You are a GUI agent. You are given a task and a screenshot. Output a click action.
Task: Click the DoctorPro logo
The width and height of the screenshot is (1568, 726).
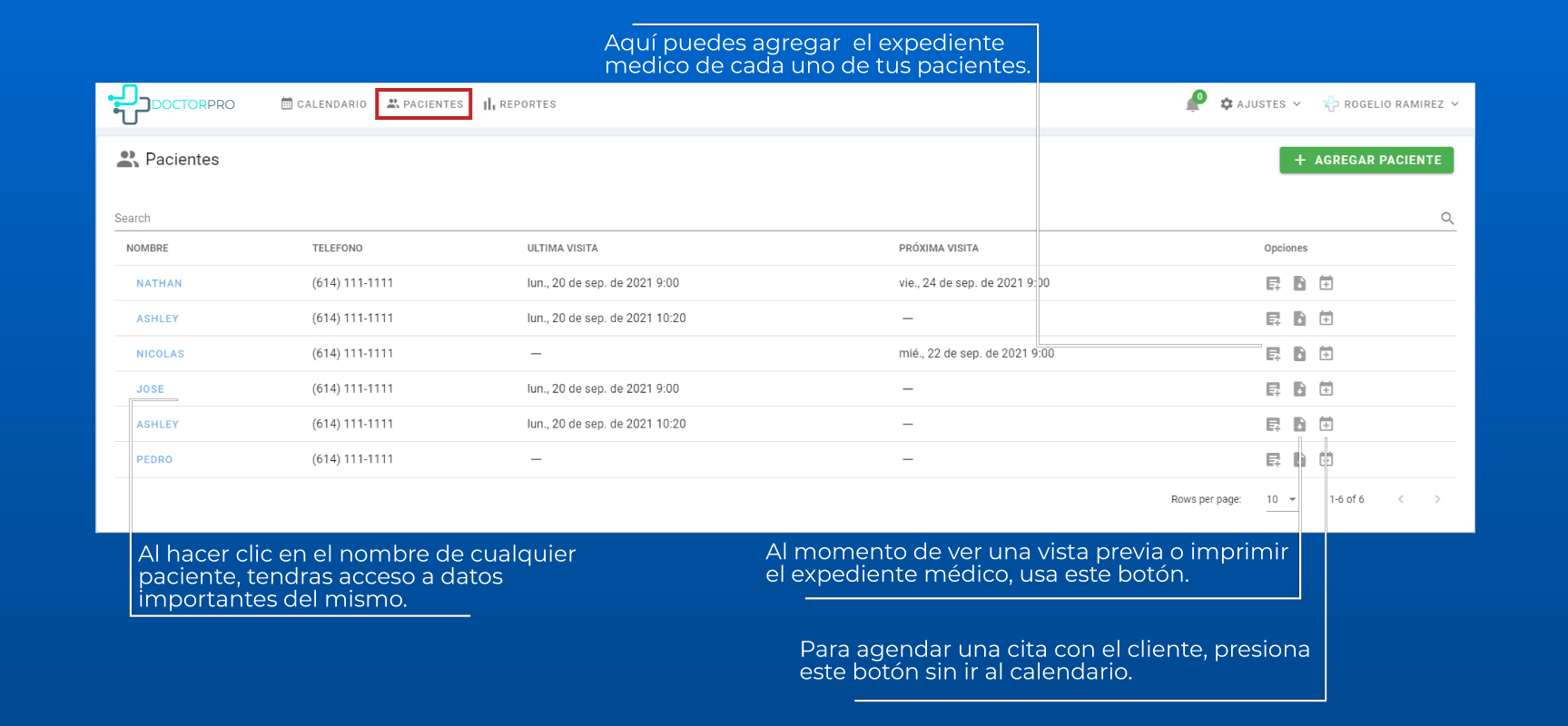pos(172,104)
